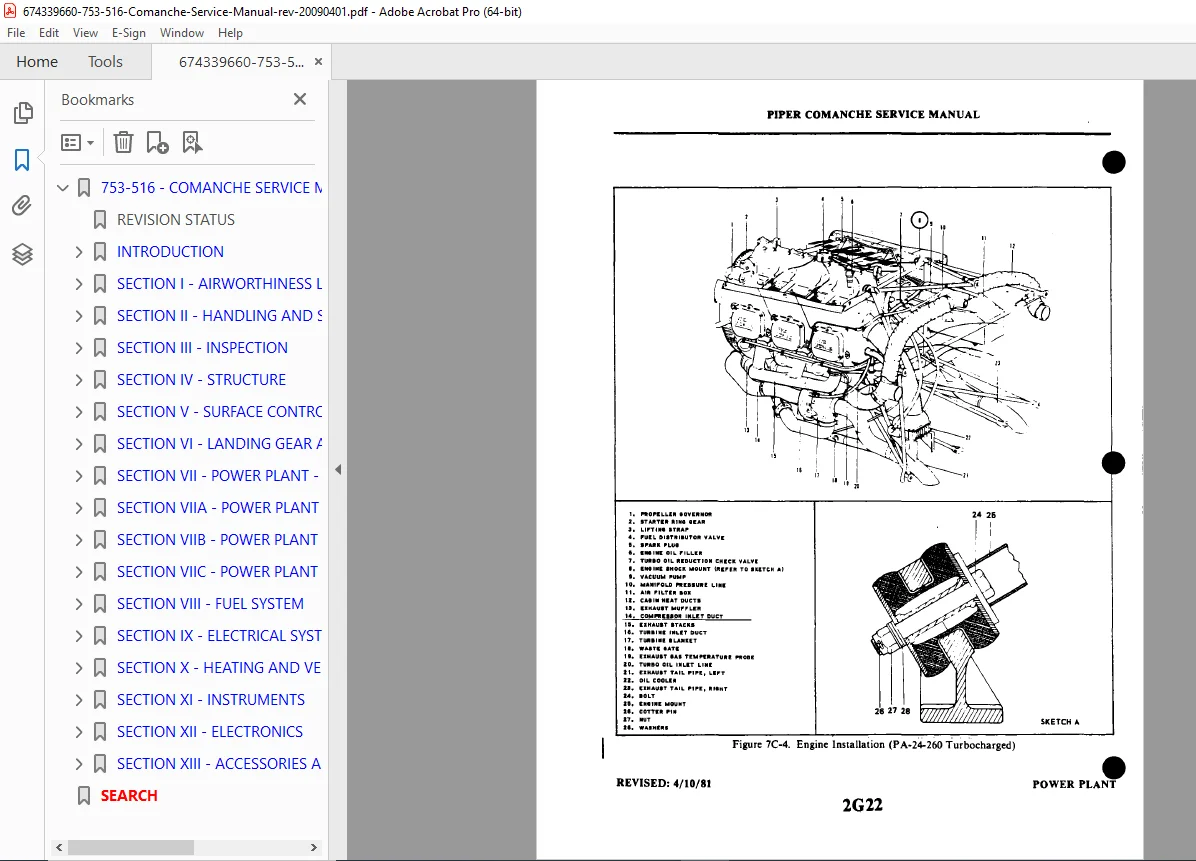Click bookmark icon beside SECTION IX - ELECTRICAL

click(100, 636)
